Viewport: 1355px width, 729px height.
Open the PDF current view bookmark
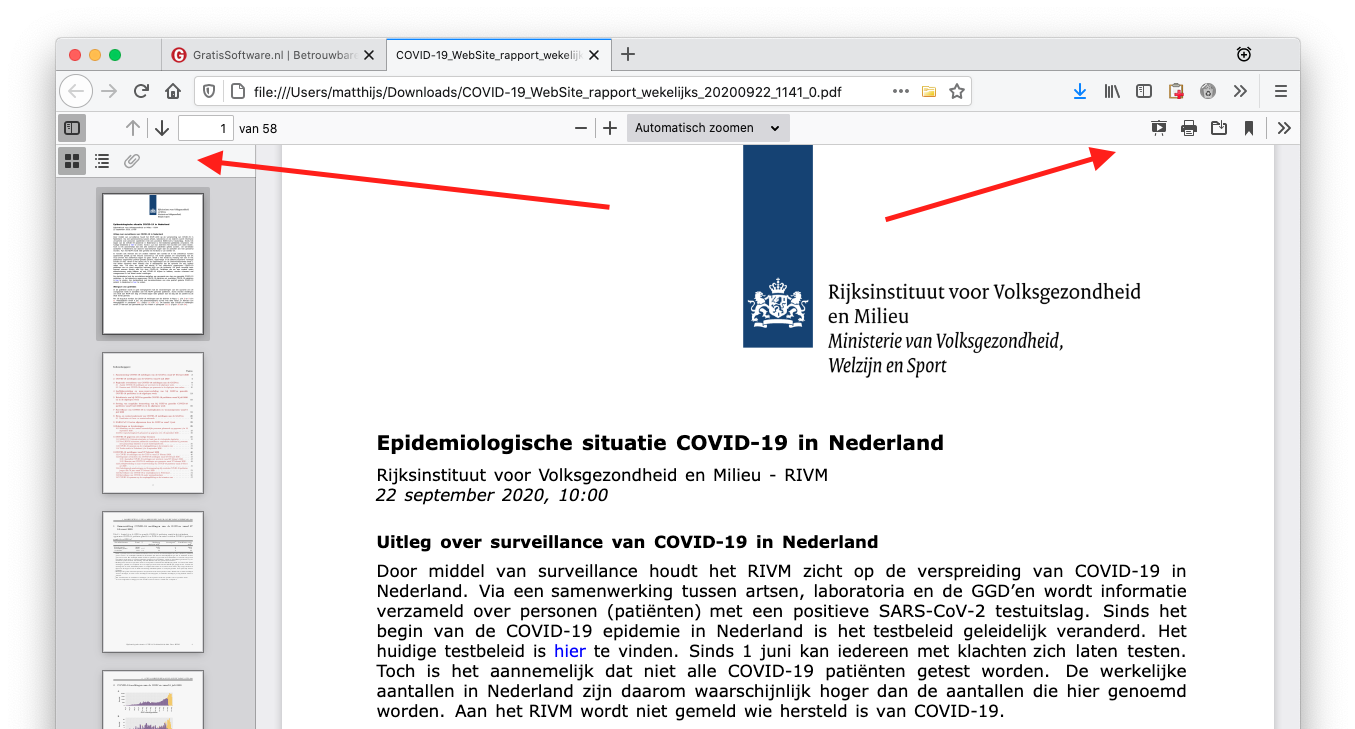pyautogui.click(x=1249, y=128)
